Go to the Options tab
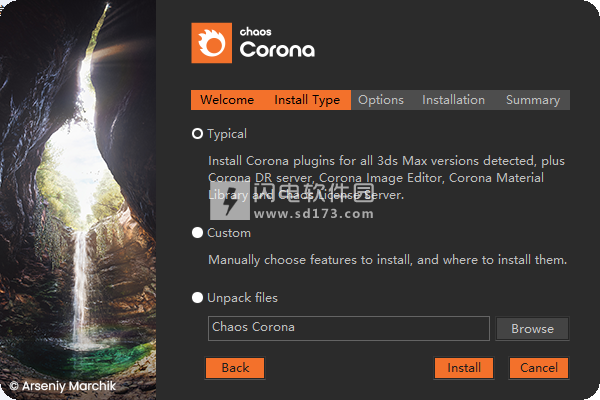 tap(381, 100)
